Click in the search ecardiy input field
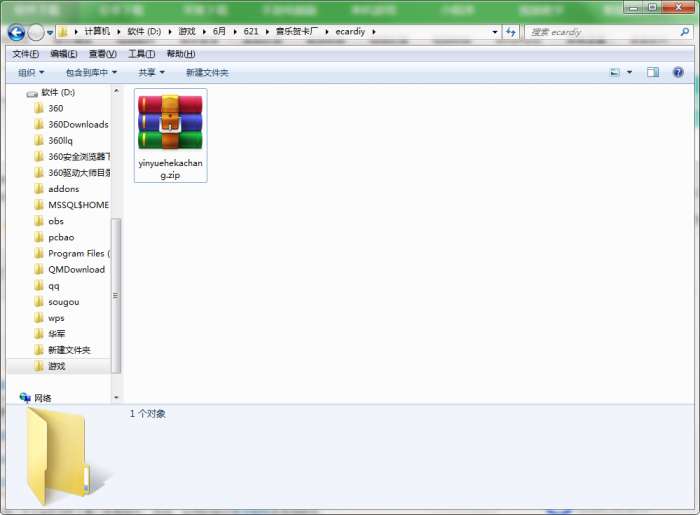This screenshot has width=700, height=515. coord(602,32)
